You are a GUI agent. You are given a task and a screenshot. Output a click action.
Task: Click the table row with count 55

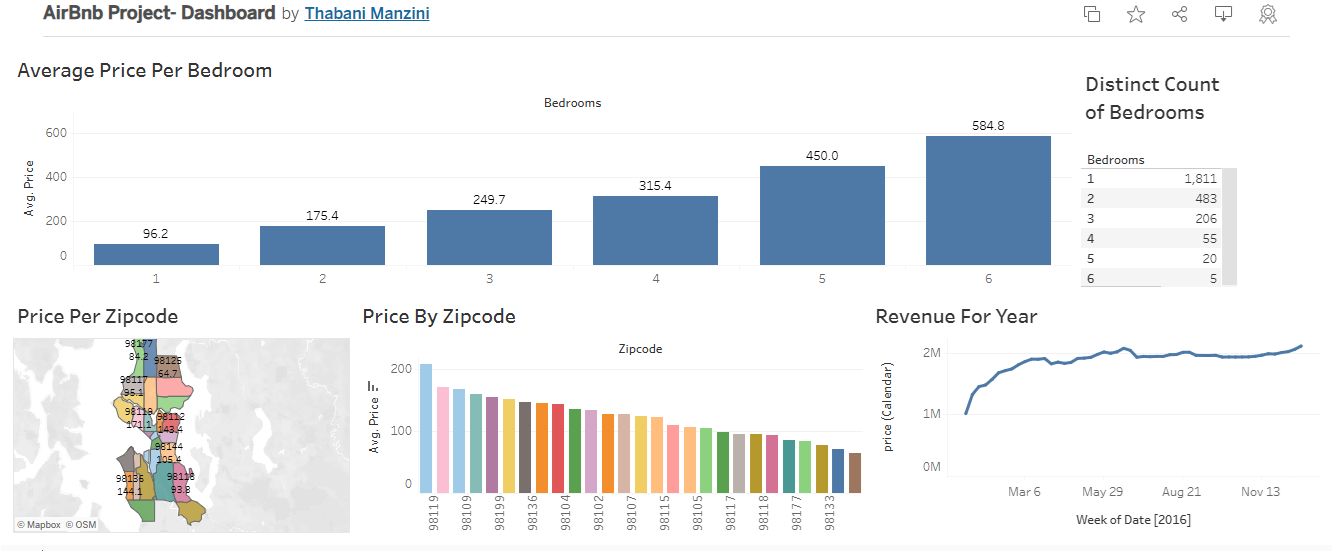click(1152, 238)
